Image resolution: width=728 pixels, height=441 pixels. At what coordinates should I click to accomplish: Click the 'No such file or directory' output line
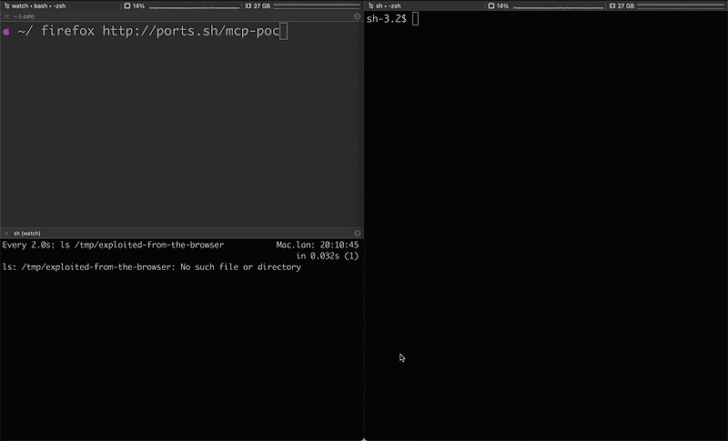[x=151, y=267]
